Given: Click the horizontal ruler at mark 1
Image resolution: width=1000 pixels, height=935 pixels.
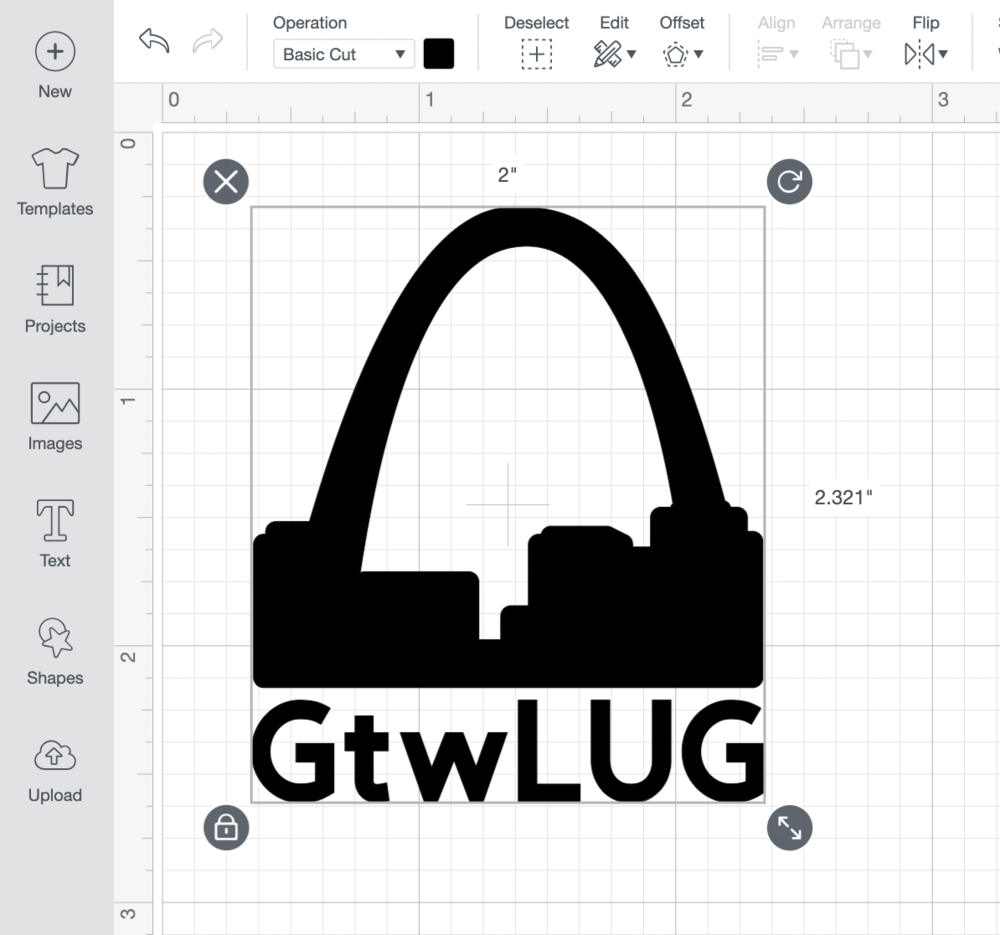Looking at the screenshot, I should [x=429, y=99].
